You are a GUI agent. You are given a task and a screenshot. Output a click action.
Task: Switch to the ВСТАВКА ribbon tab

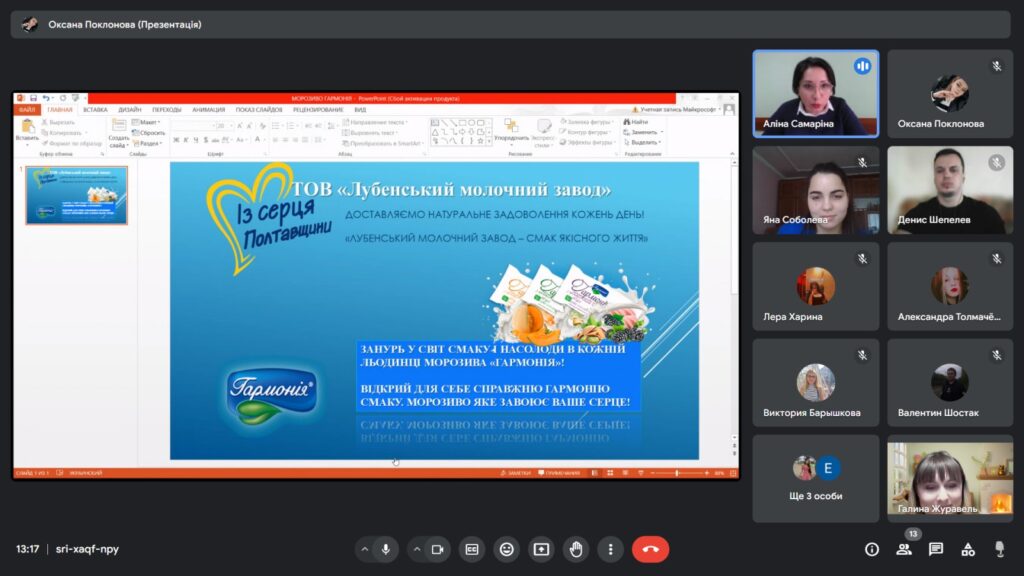click(95, 110)
